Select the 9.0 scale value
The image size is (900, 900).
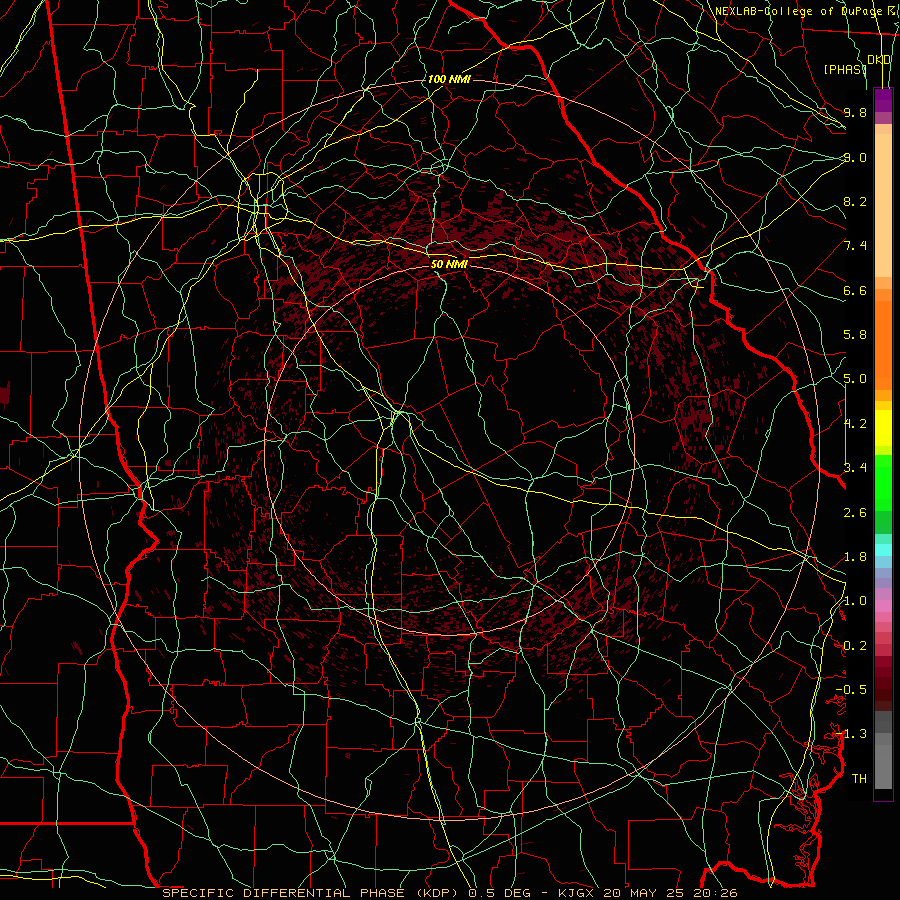coord(855,157)
